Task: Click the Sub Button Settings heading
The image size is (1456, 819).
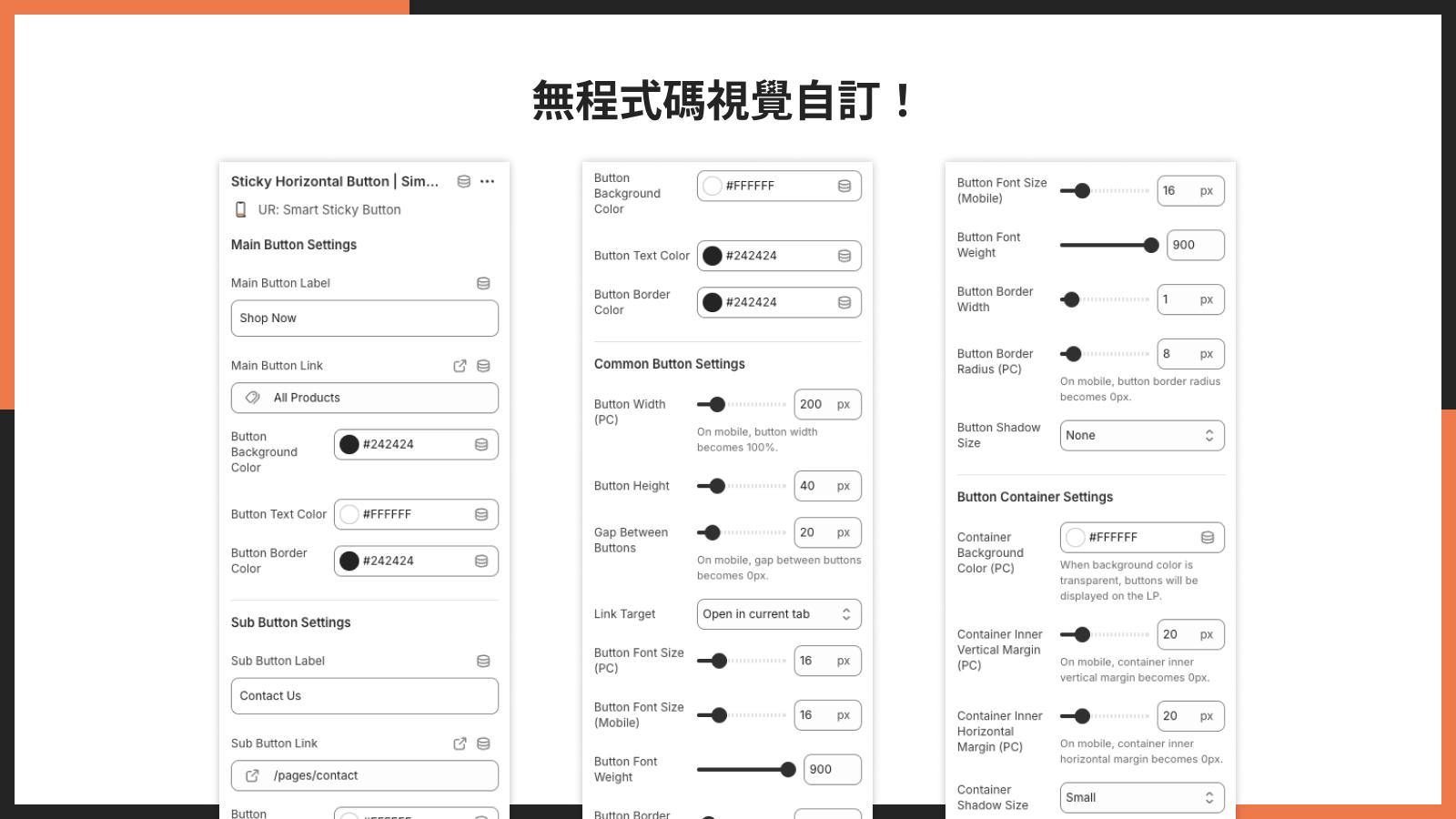Action: [x=291, y=622]
